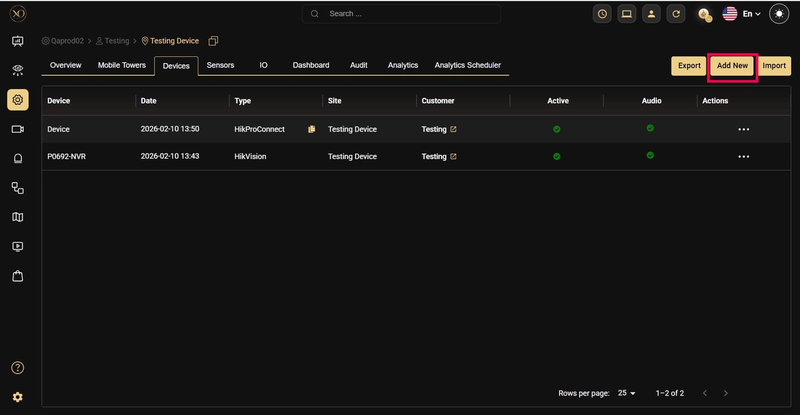This screenshot has height=415, width=800.
Task: Switch to the IO tab
Action: 263,65
